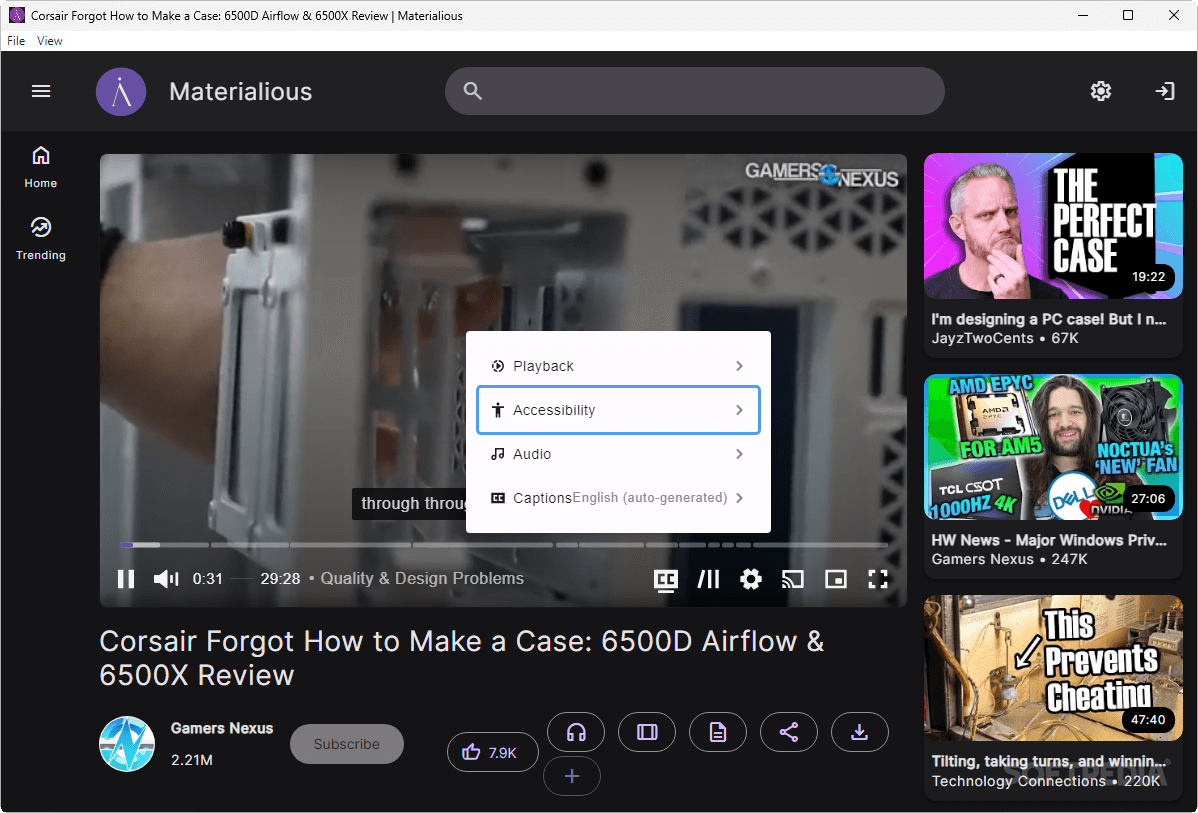Open 'HW News - Major Windows' title
Viewport: 1198px width, 813px height.
[x=1048, y=540]
